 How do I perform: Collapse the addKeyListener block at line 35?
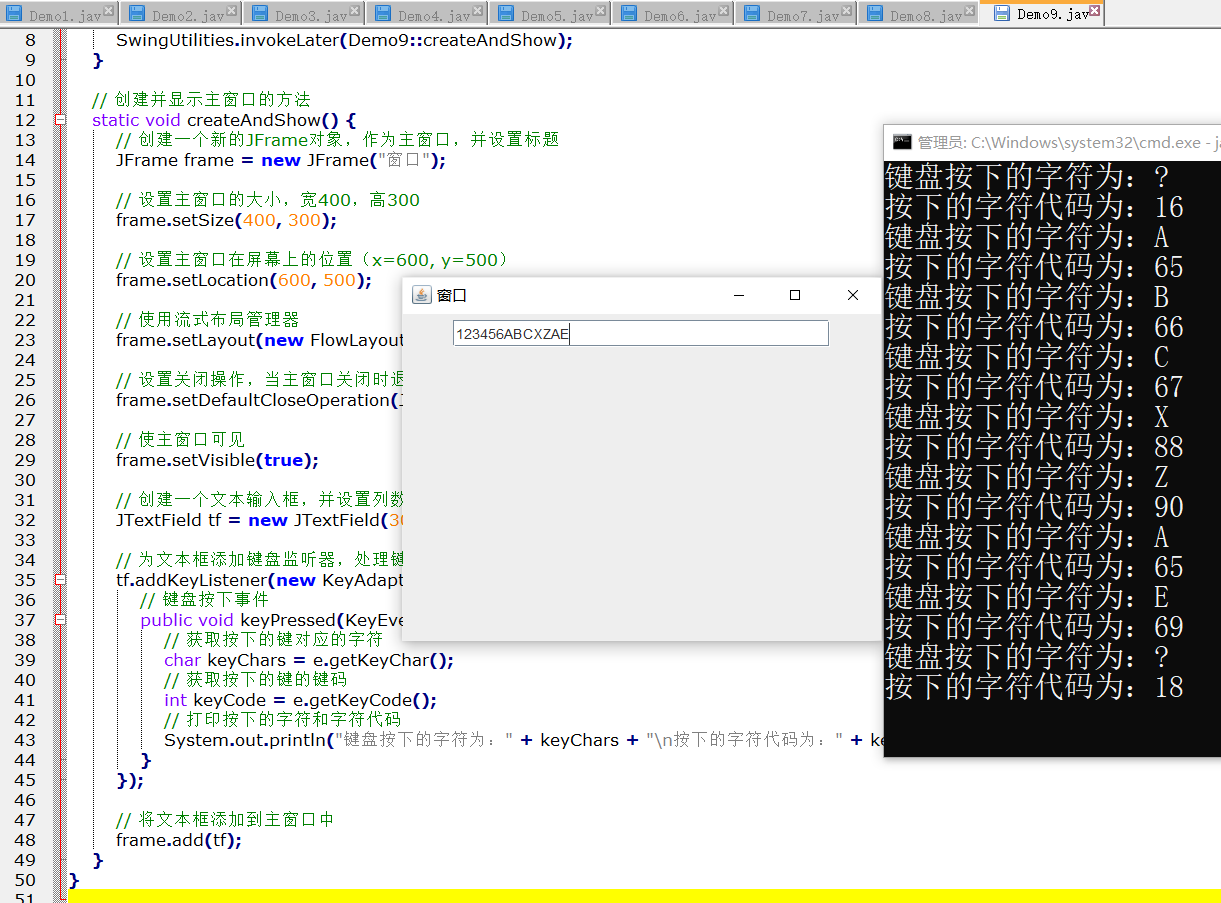click(60, 580)
